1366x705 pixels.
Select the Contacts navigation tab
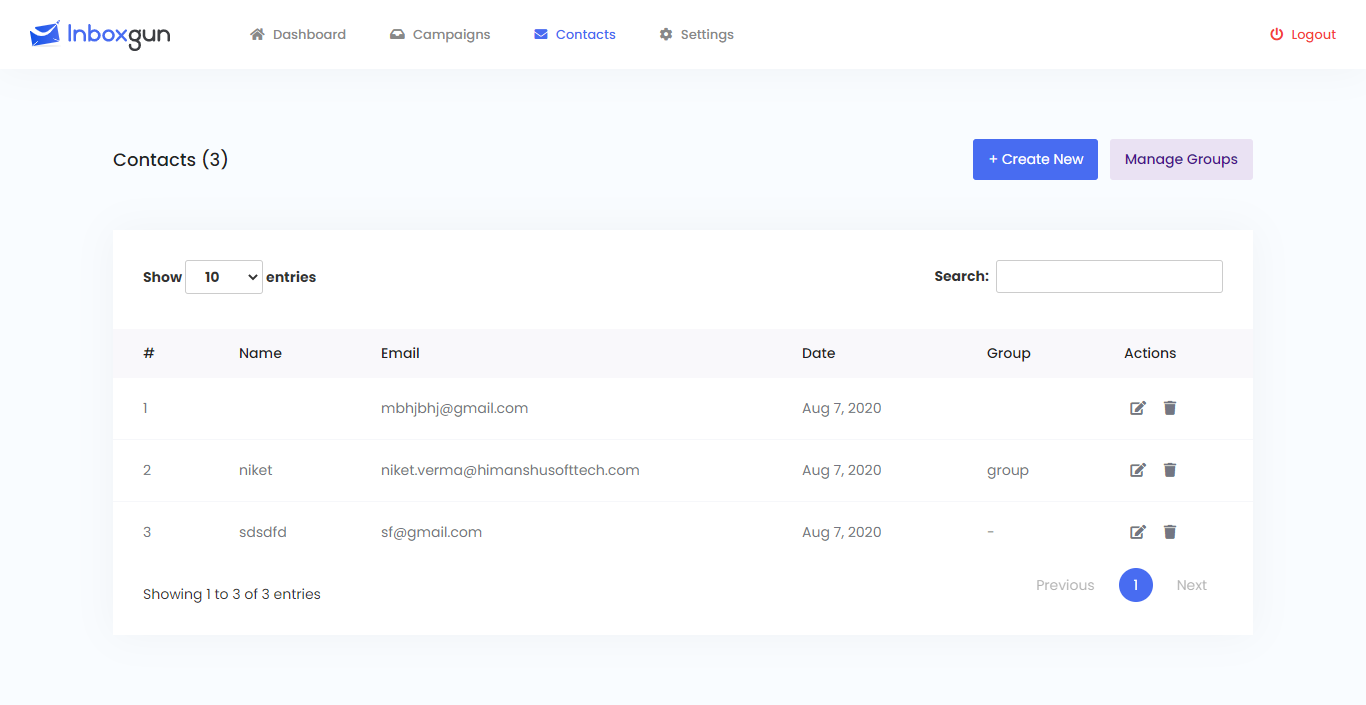575,34
